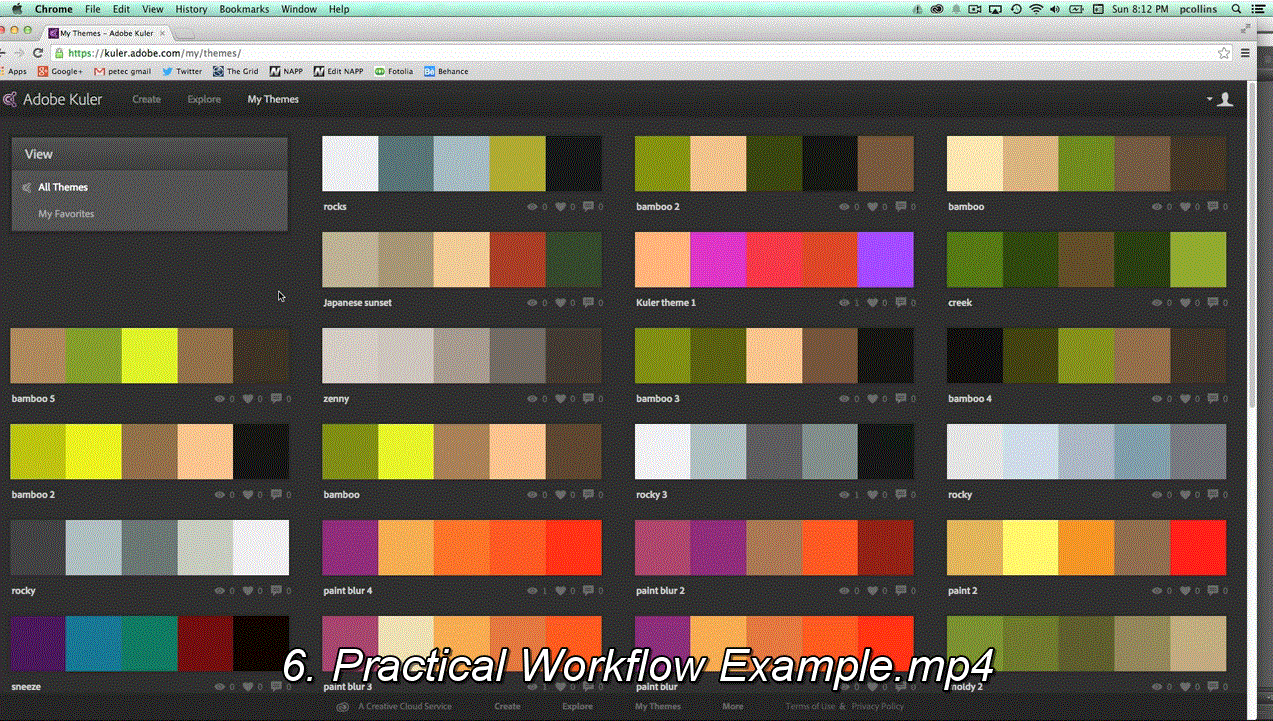The image size is (1273, 721).
Task: Favorite bamboo 3 with its heart icon
Action: [x=873, y=399]
